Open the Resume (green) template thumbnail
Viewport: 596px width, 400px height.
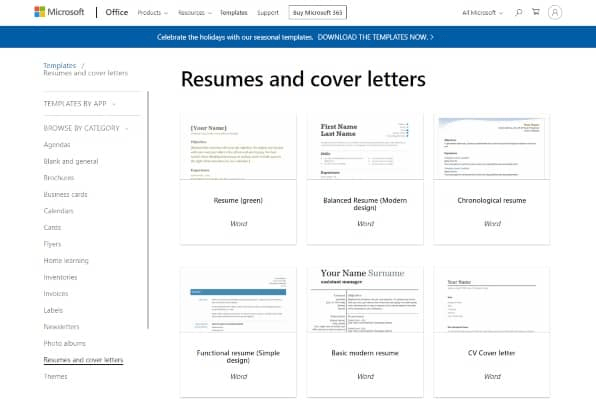click(x=238, y=146)
